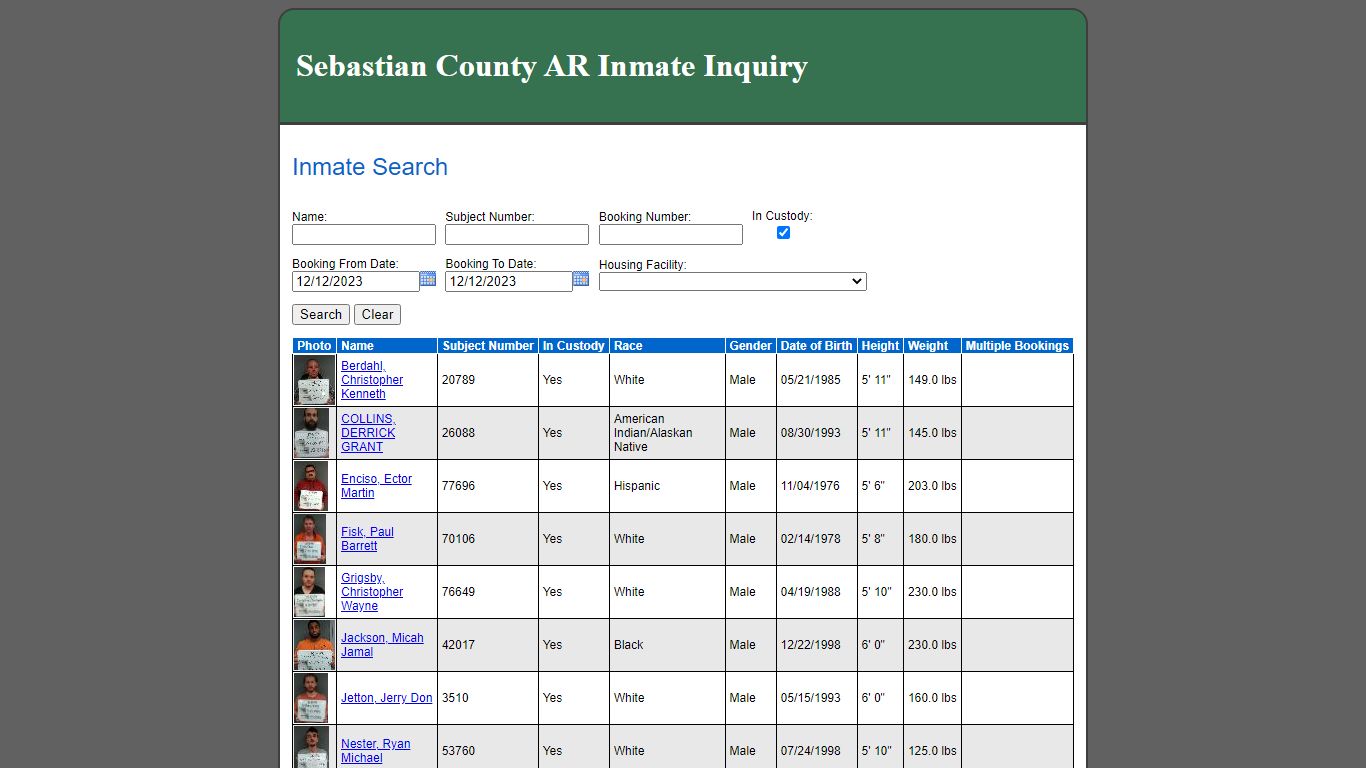Viewport: 1366px width, 768px height.
Task: Click date of birth 12/22/1998
Action: (811, 645)
